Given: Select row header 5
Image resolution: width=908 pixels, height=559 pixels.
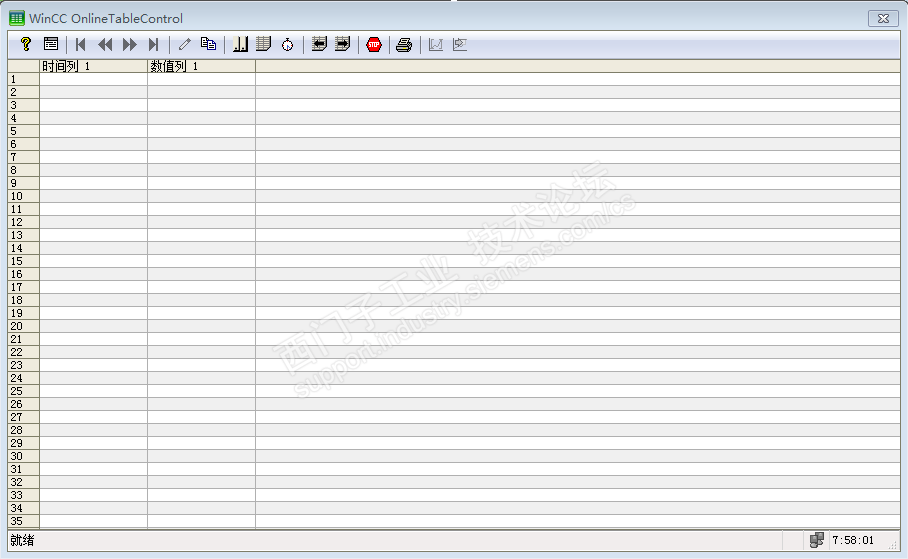Looking at the screenshot, I should click(24, 131).
